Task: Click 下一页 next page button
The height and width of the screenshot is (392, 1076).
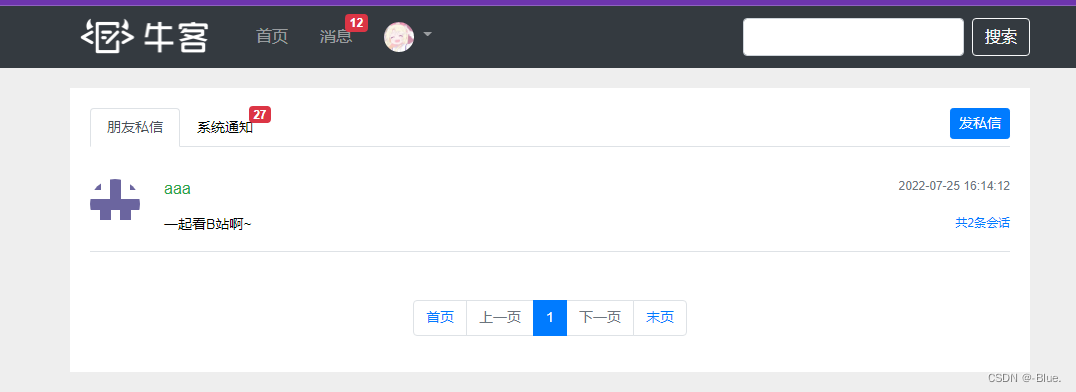Action: coord(600,318)
